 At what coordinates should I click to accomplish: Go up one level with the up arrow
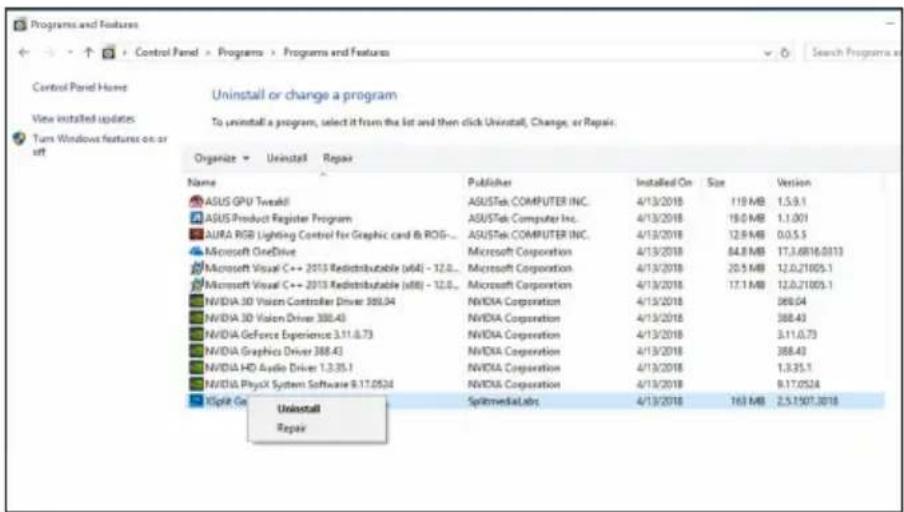(88, 52)
